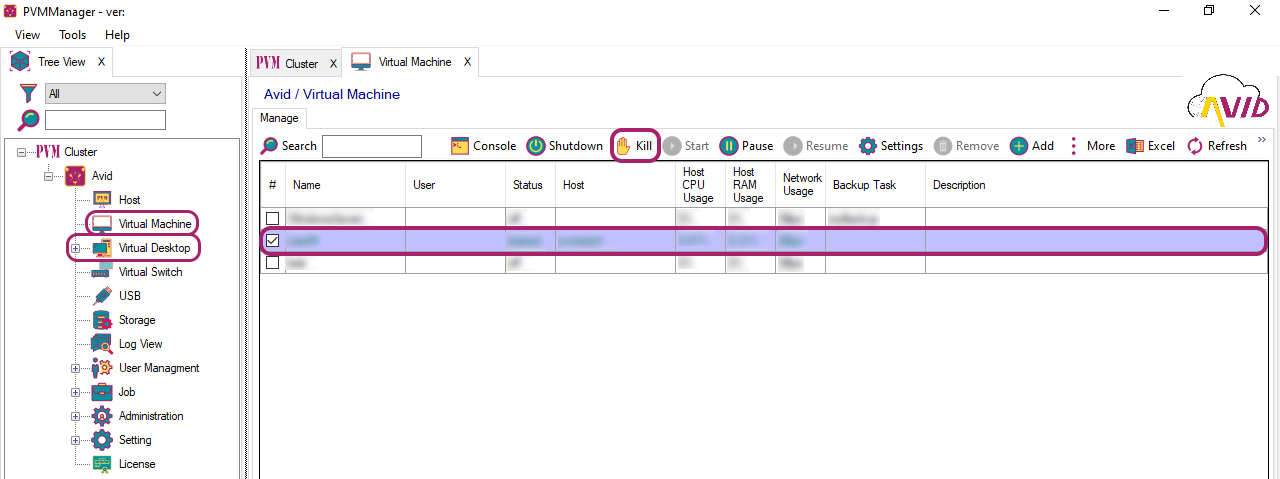Select the Manage tab
Viewport: 1280px width, 479px height.
(x=279, y=118)
